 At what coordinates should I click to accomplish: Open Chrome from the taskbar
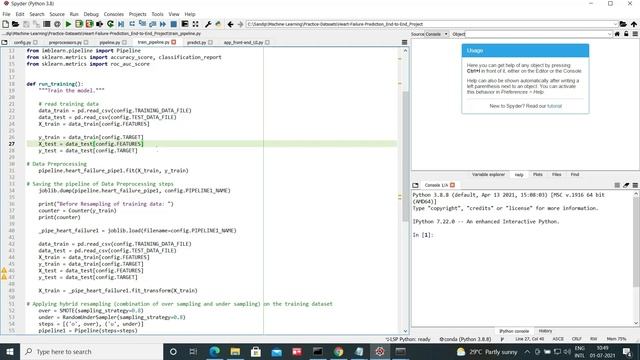338,351
